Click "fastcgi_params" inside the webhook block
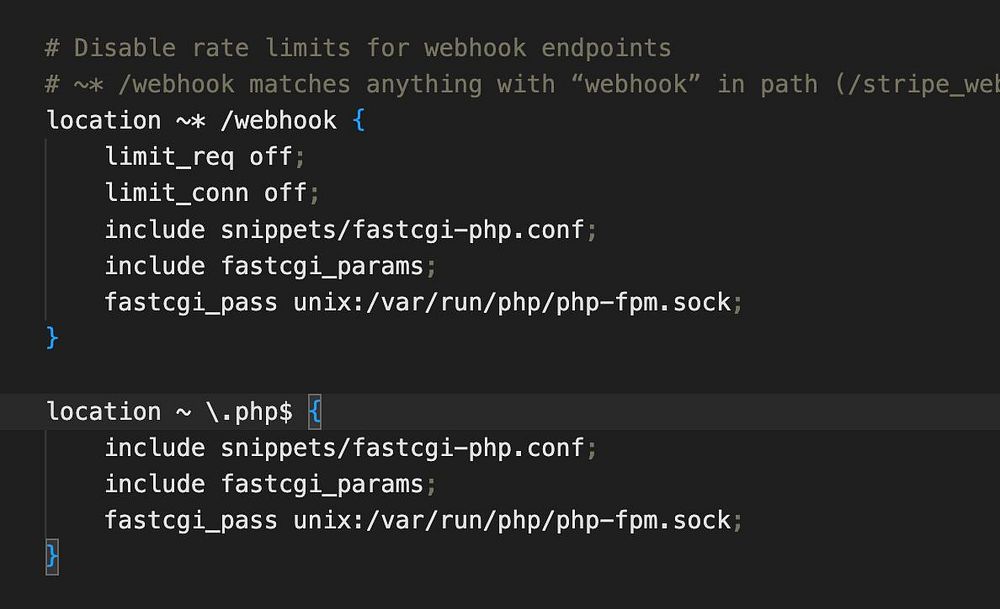Screen dimensions: 1000x609 (322, 266)
